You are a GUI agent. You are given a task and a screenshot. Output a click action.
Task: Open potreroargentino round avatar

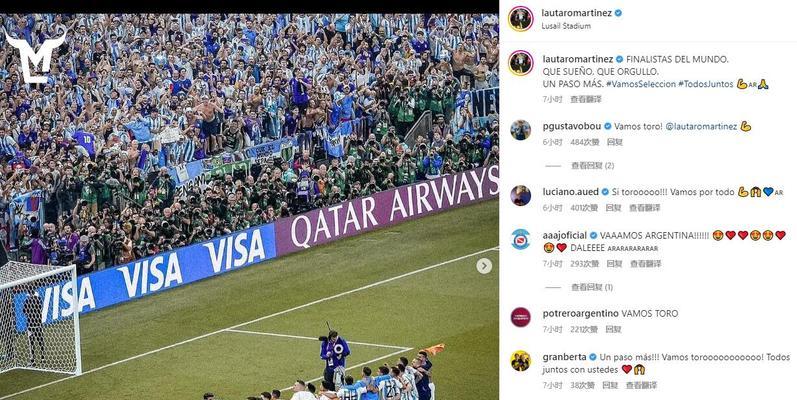coord(520,317)
